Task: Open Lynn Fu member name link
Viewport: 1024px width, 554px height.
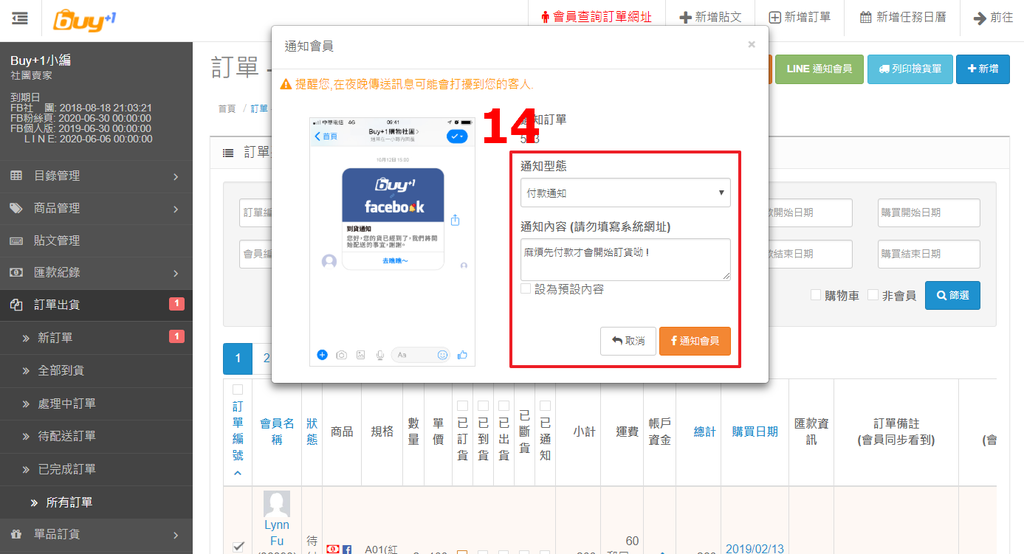Action: coord(277,533)
